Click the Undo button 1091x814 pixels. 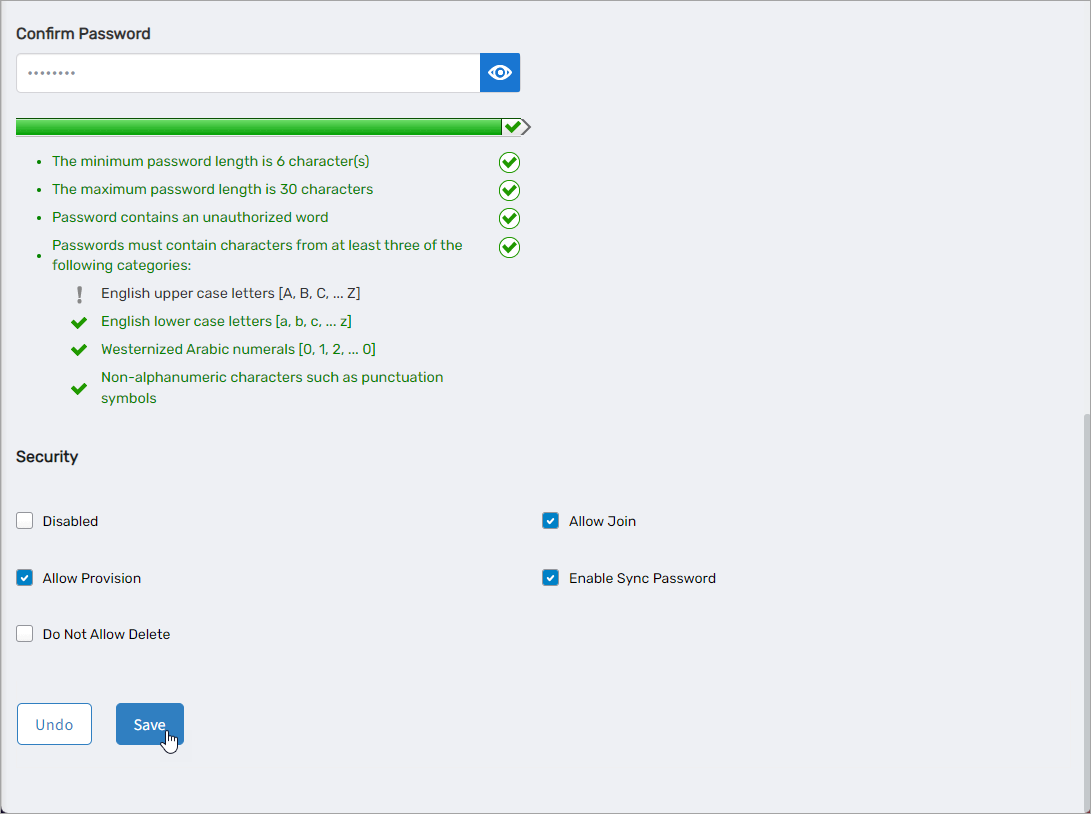pos(54,725)
